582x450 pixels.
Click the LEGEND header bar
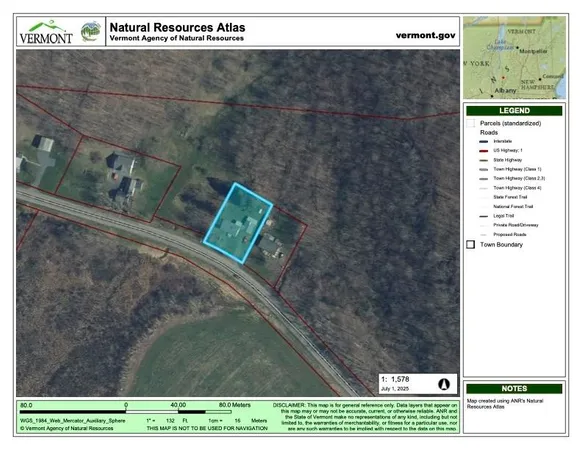point(514,111)
